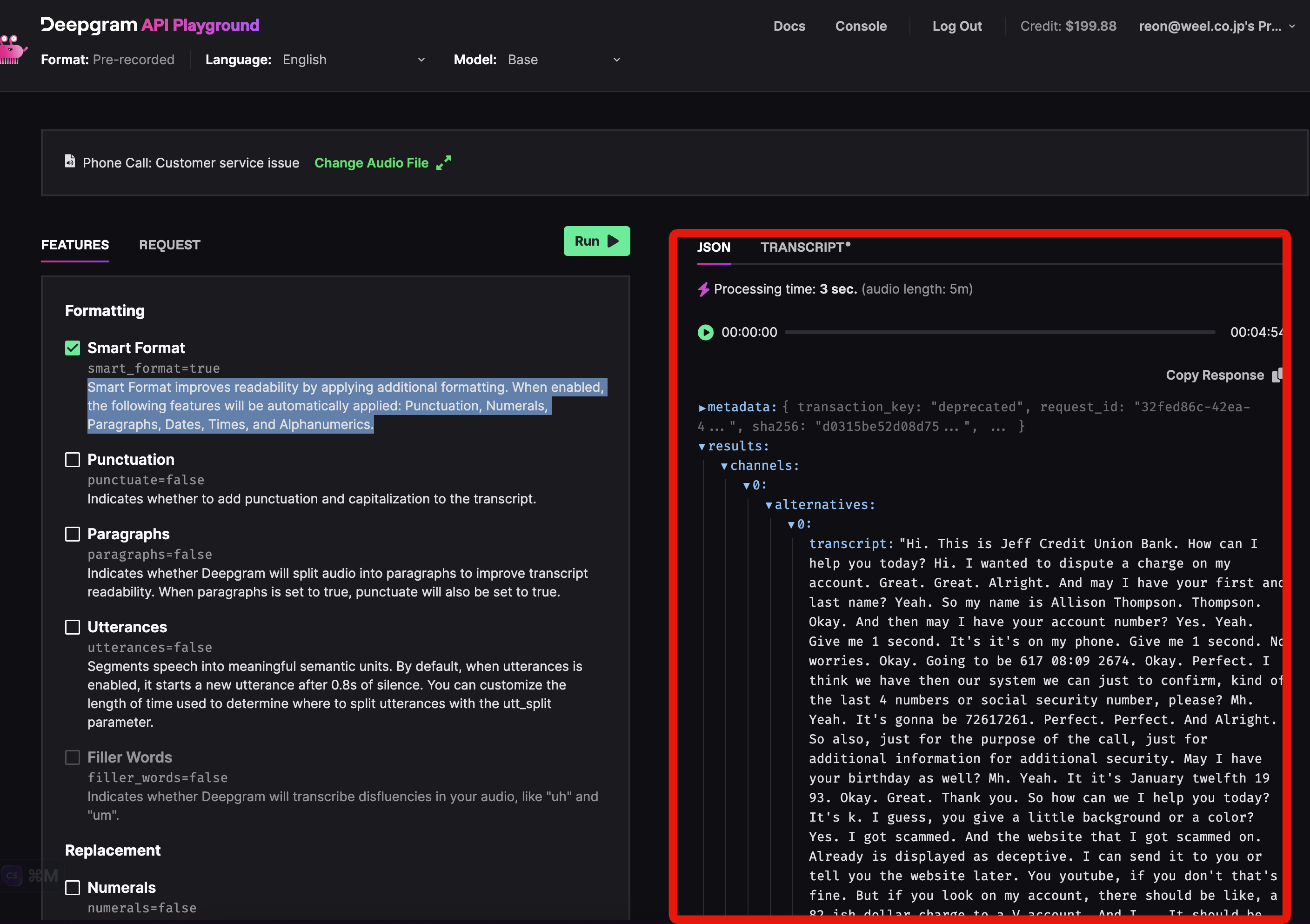Select the JSON tab
Viewport: 1310px width, 924px height.
coord(713,247)
